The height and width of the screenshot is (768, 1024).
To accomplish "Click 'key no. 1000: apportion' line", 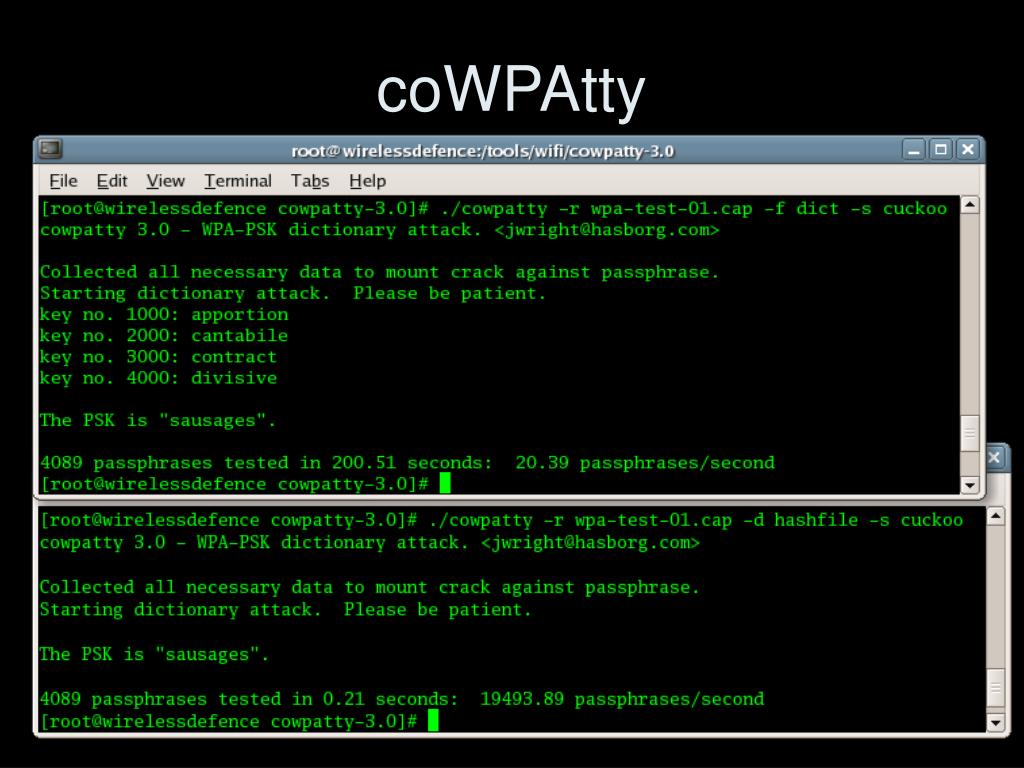I will (164, 315).
